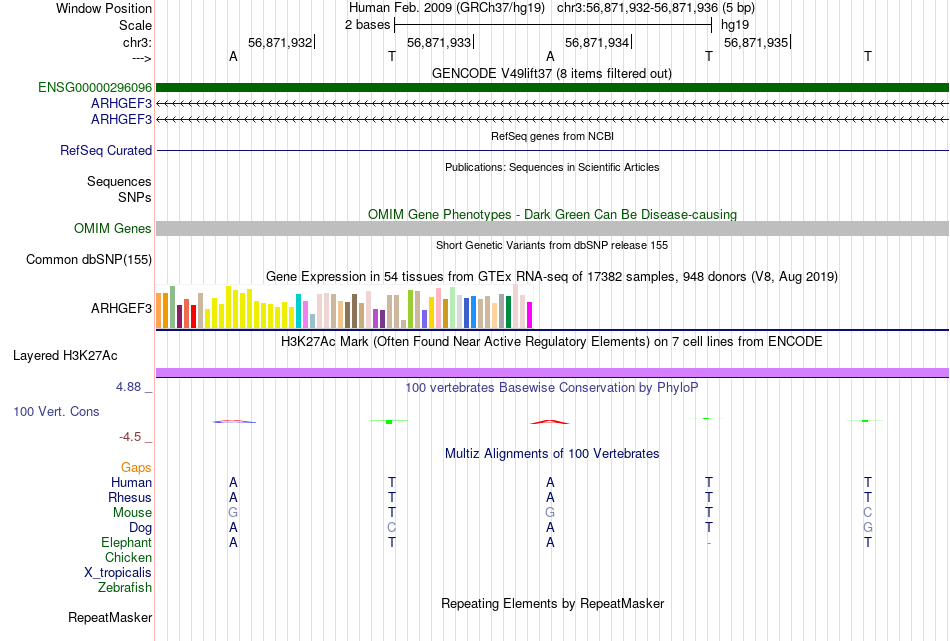The height and width of the screenshot is (641, 950).
Task: Select the Human alignment row label
Action: click(x=131, y=482)
